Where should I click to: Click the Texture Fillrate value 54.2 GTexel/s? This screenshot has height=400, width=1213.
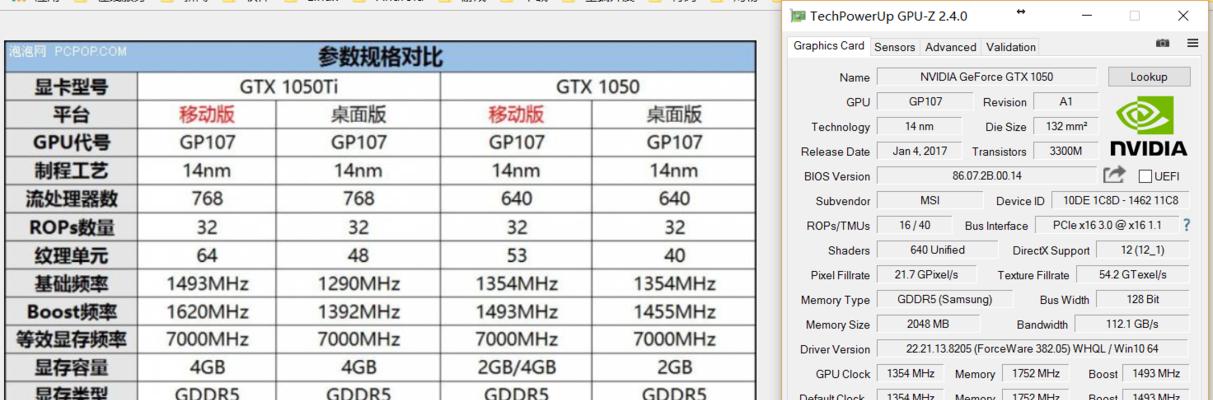[x=1132, y=274]
